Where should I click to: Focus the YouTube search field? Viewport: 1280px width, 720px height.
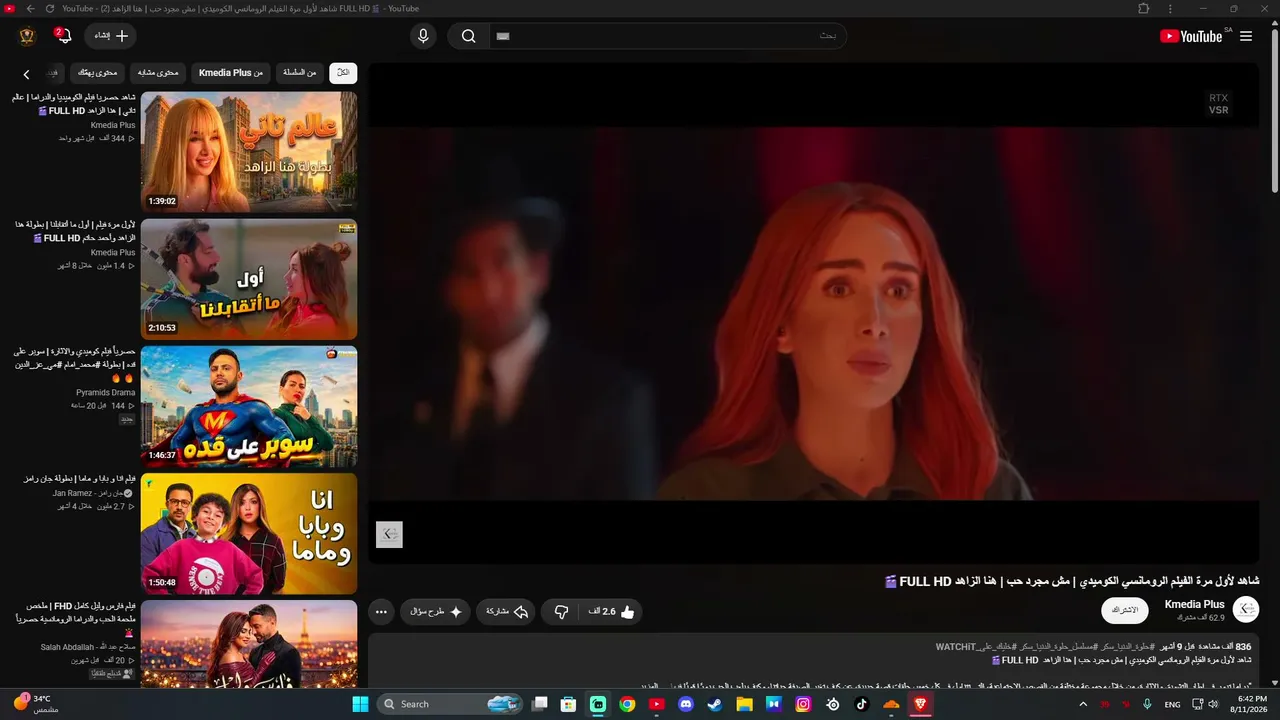point(668,36)
